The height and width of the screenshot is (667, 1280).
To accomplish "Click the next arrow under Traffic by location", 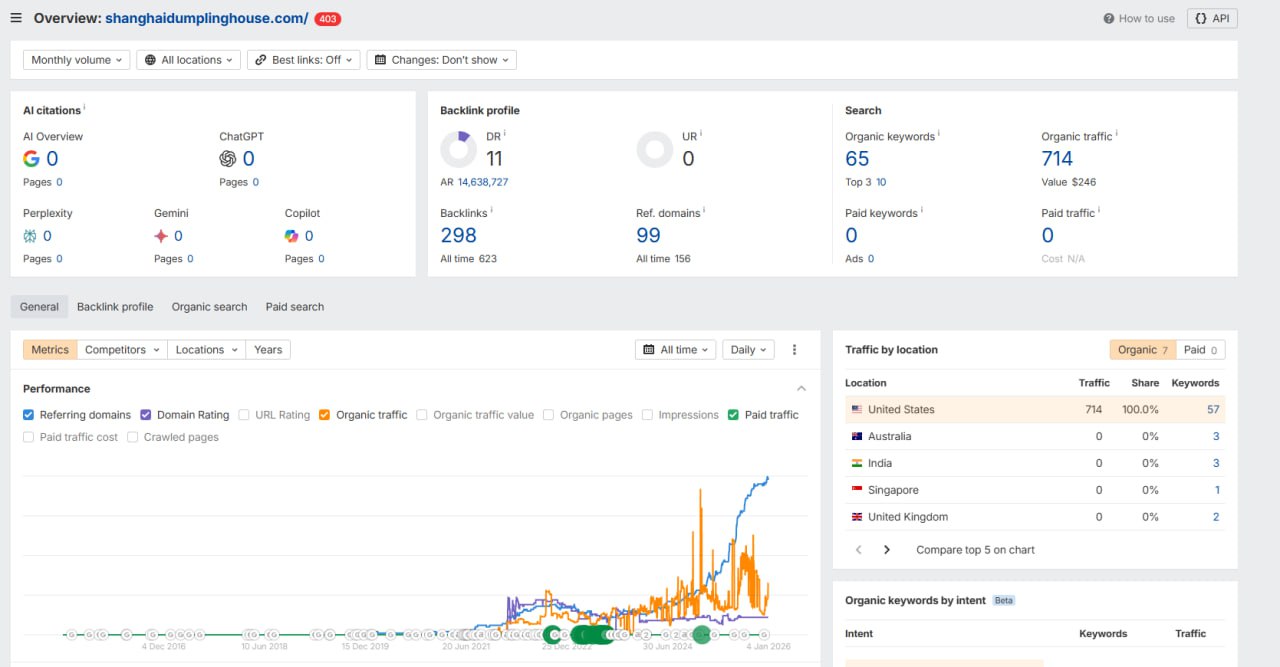I will 887,550.
